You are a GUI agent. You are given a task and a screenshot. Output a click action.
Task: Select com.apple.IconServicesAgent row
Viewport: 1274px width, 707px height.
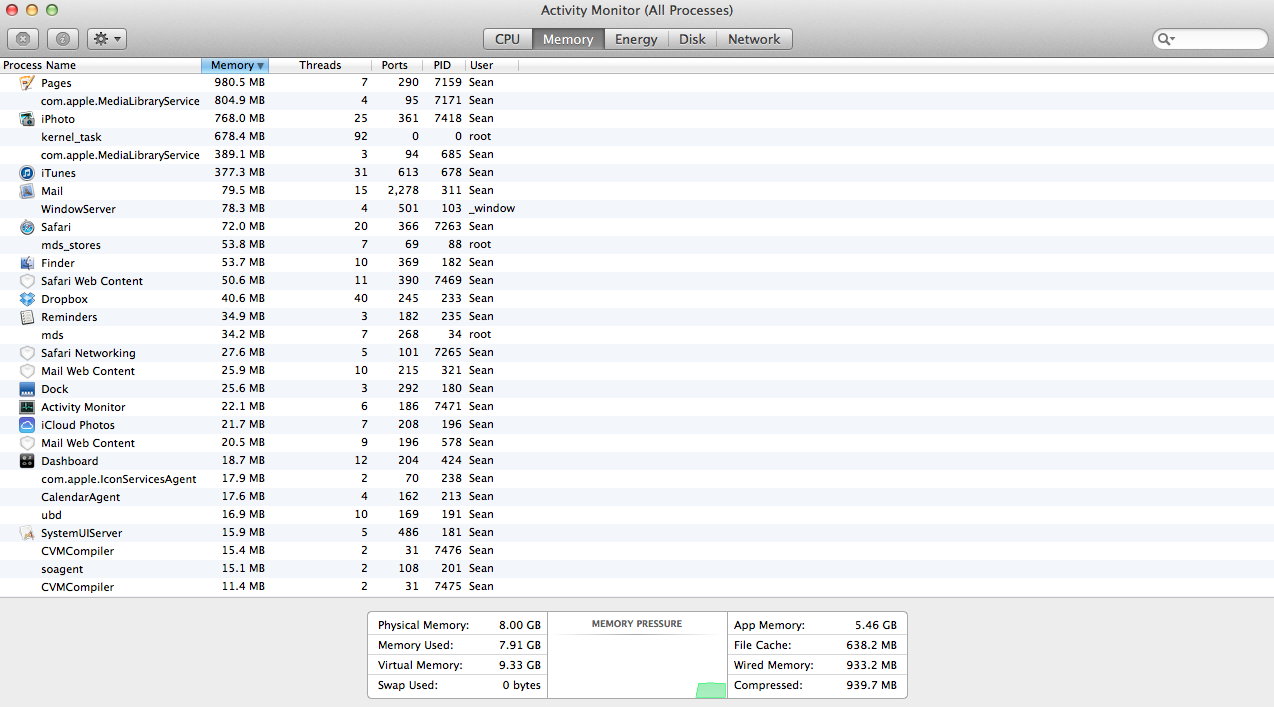click(637, 479)
